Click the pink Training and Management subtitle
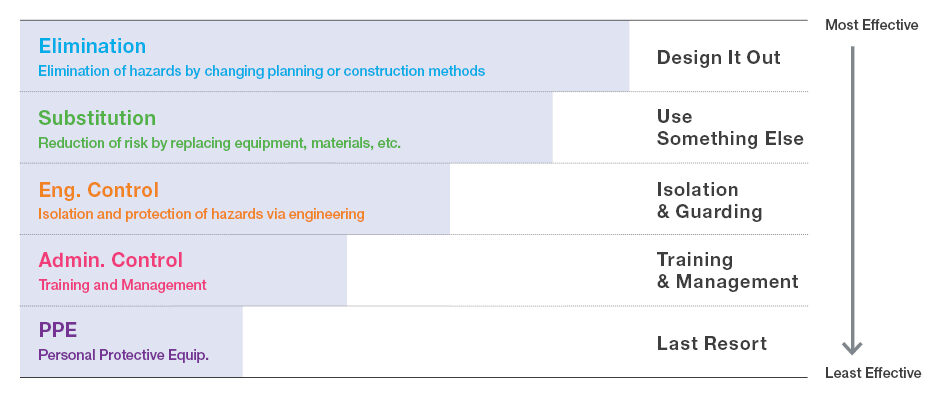This screenshot has height=396, width=940. pos(122,285)
